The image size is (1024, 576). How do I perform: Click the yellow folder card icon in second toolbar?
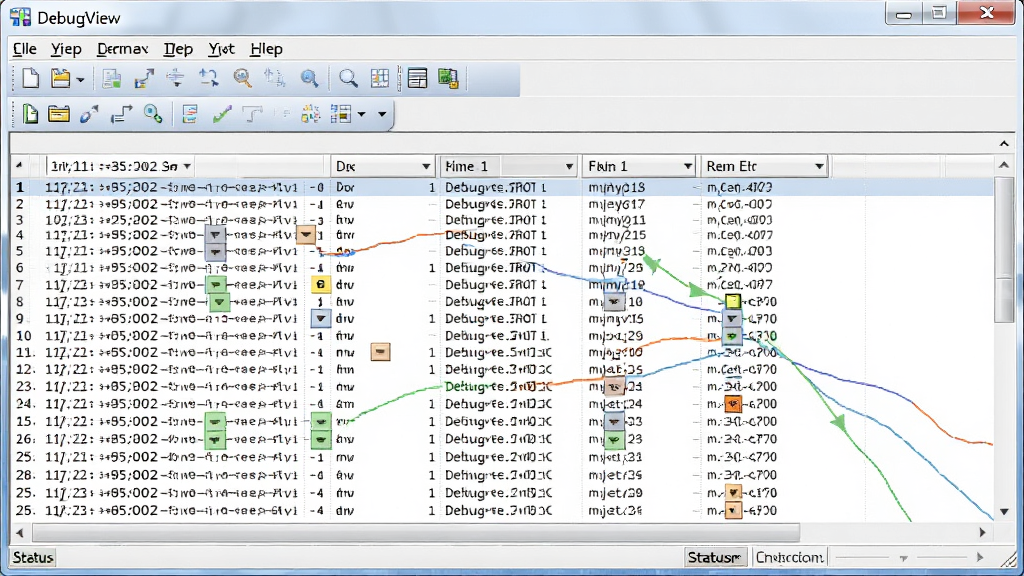pos(59,114)
